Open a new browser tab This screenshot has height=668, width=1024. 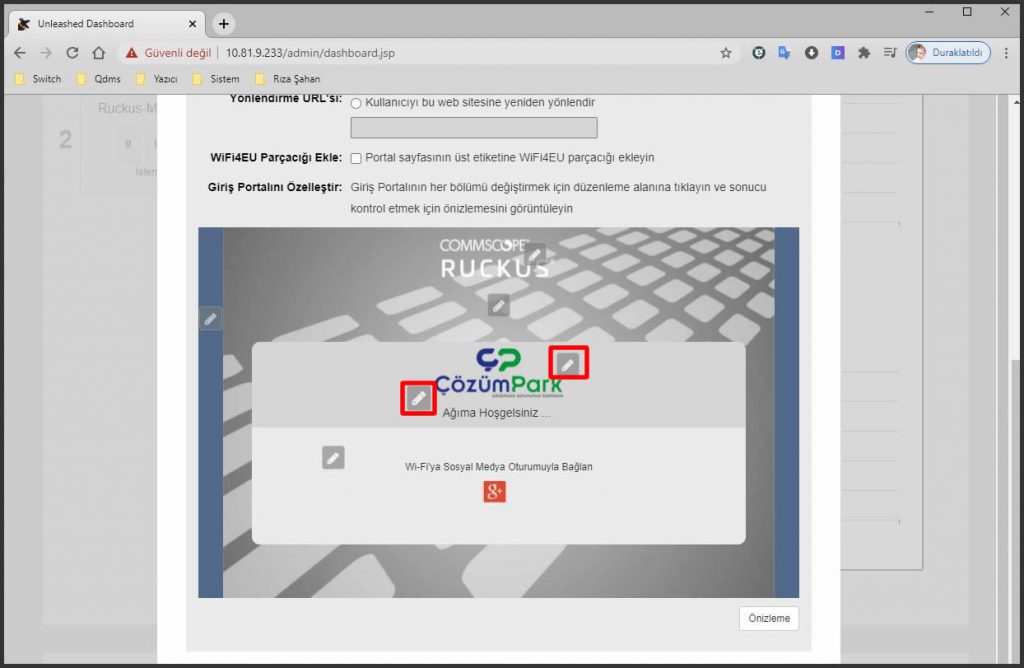point(223,24)
